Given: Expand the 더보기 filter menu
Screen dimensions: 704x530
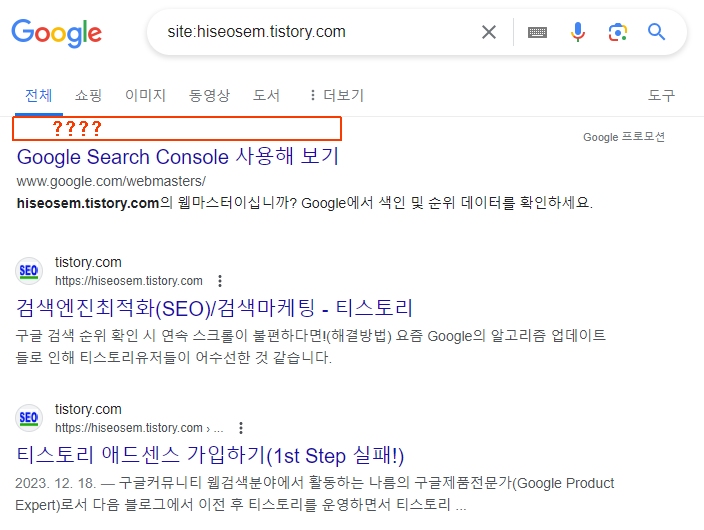Looking at the screenshot, I should point(336,96).
